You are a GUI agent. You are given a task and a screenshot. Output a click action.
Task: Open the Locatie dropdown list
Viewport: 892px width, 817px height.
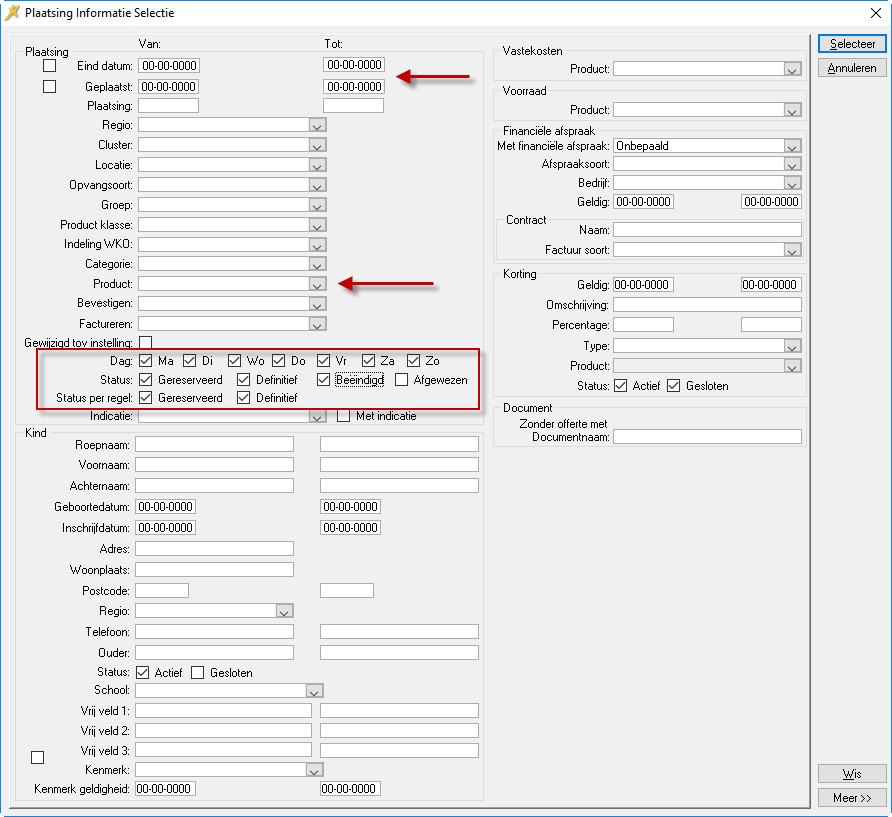pyautogui.click(x=317, y=165)
